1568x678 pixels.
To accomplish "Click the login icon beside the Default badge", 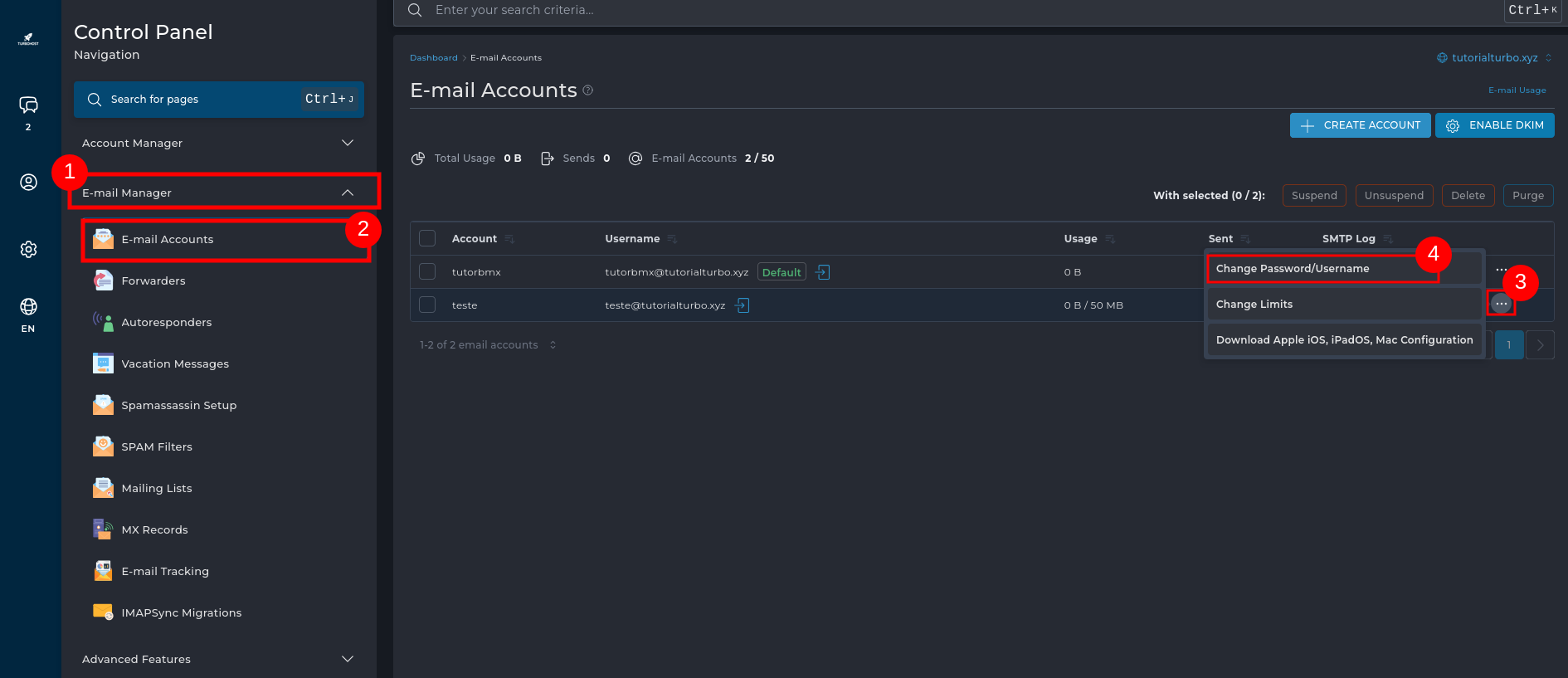I will [822, 272].
